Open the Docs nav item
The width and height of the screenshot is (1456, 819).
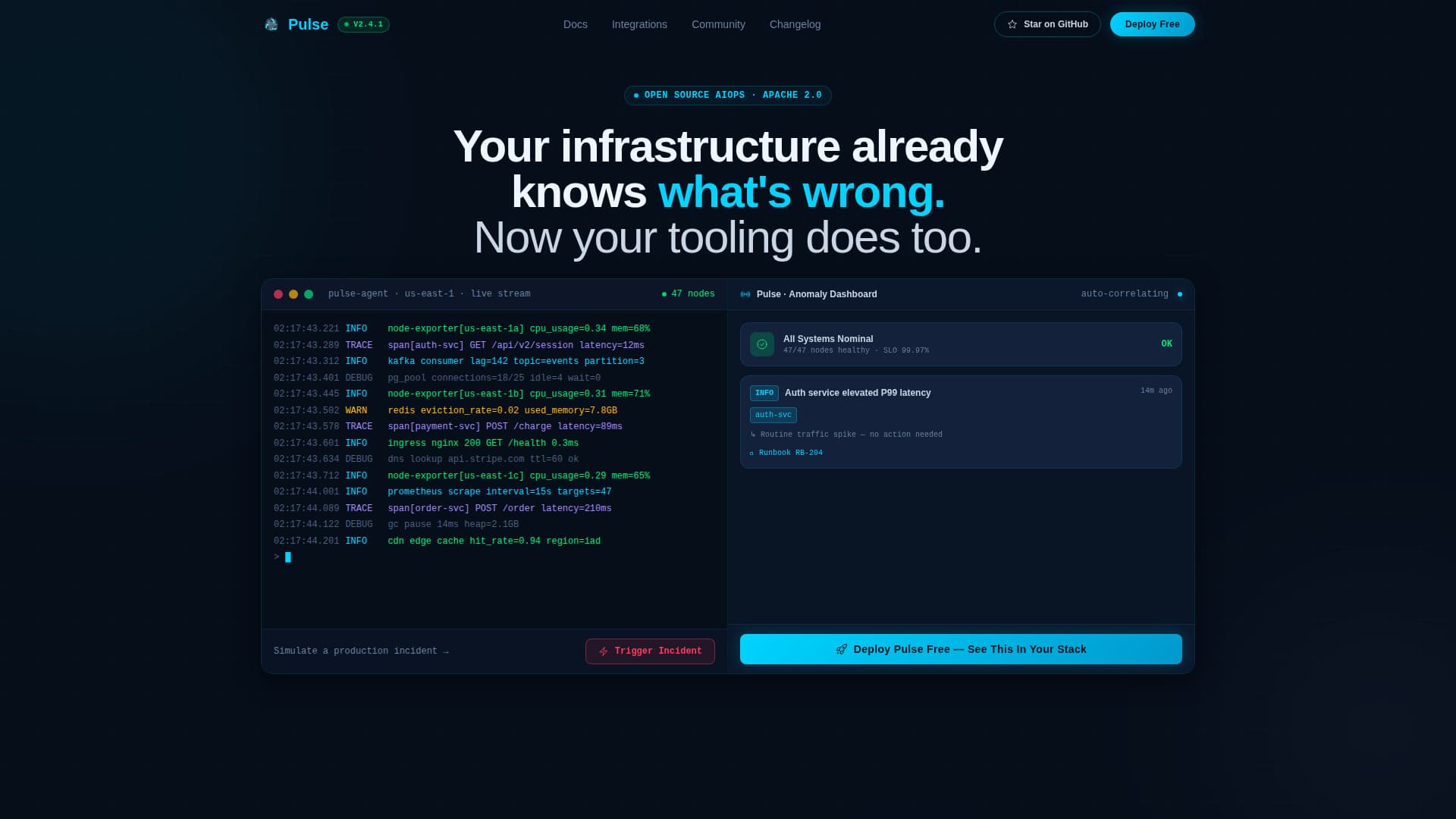[576, 24]
